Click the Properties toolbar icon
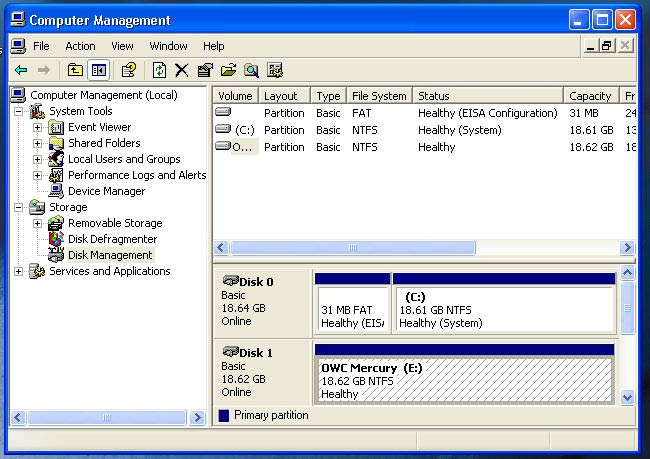The height and width of the screenshot is (459, 650). pyautogui.click(x=205, y=70)
